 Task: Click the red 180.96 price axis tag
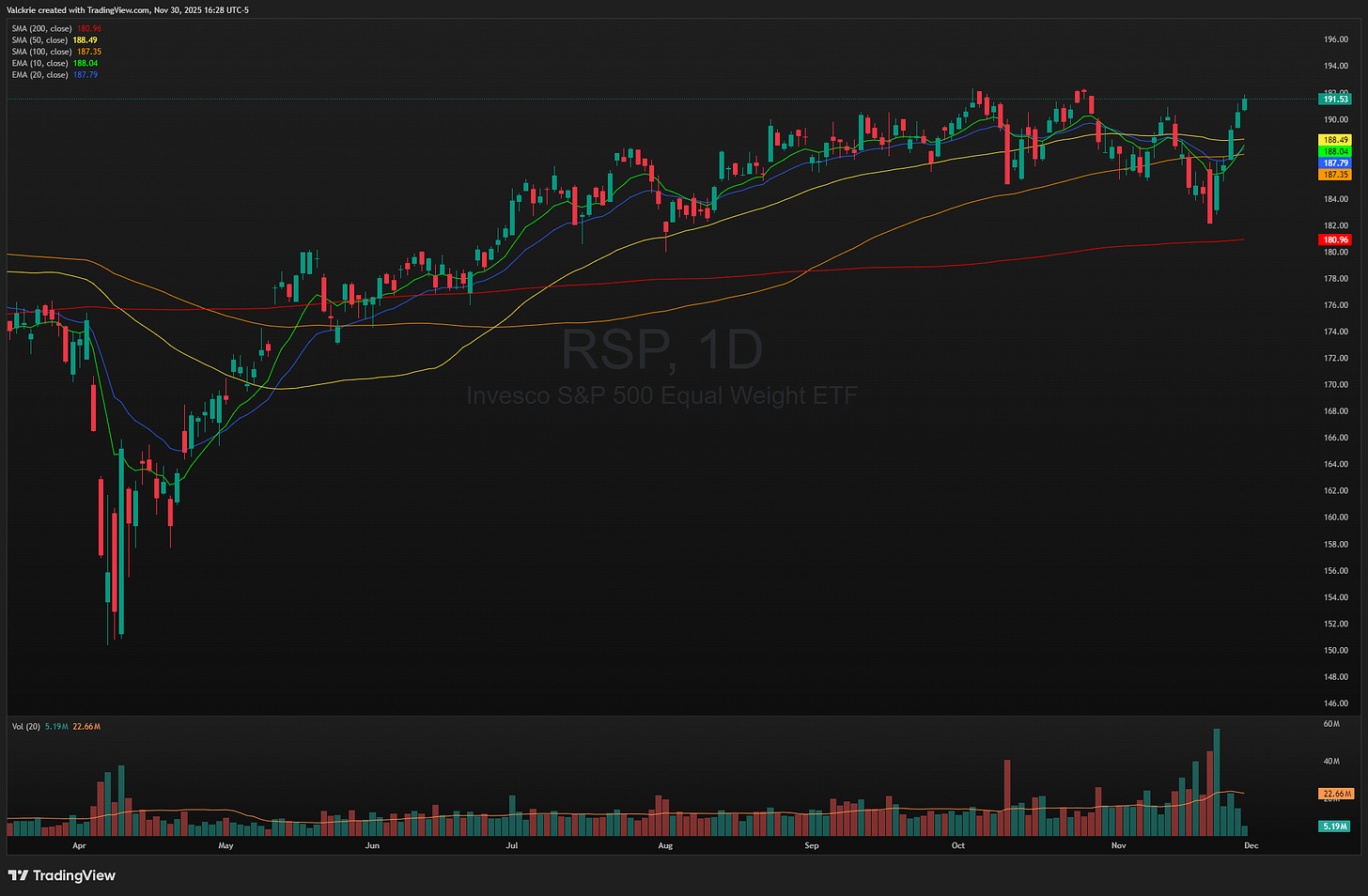tap(1335, 240)
